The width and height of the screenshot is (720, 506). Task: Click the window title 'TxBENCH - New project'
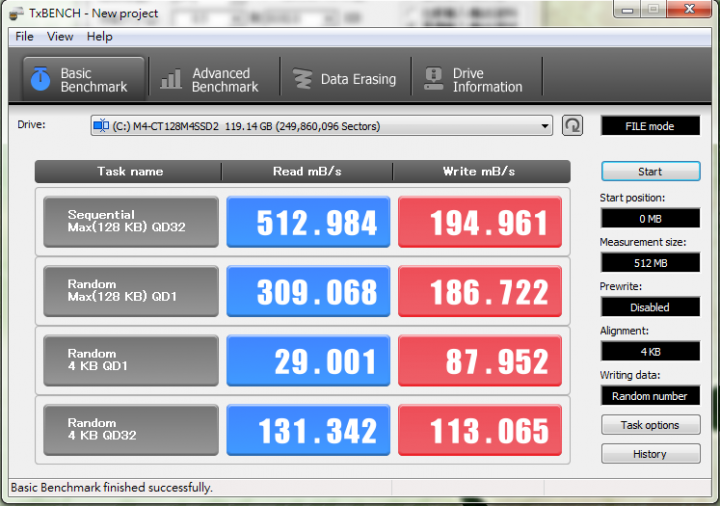point(94,13)
